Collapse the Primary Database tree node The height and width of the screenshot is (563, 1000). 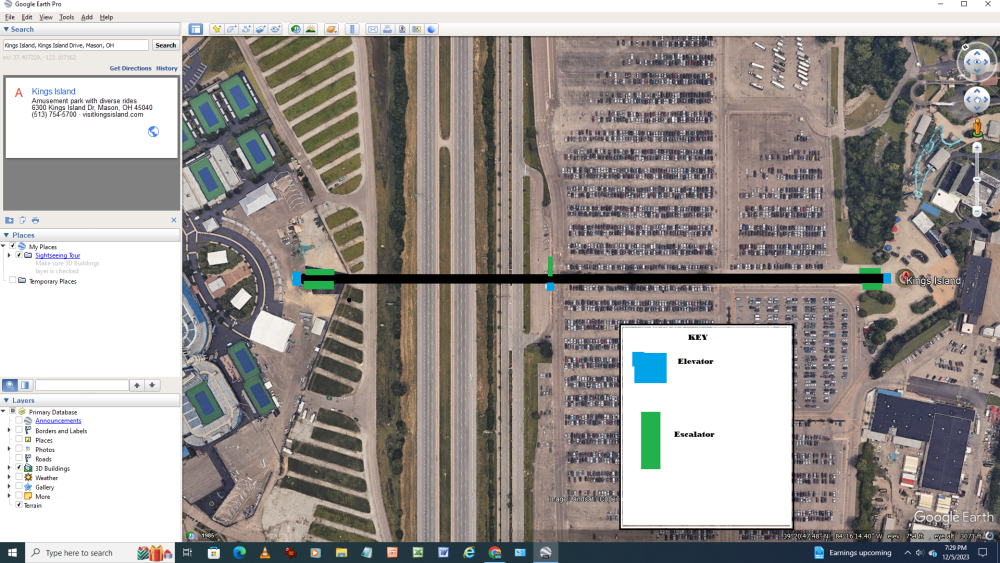point(4,412)
